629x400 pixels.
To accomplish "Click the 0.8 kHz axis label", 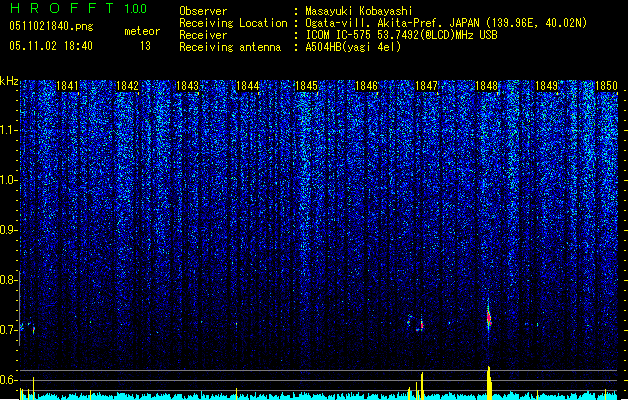I will tap(8, 280).
